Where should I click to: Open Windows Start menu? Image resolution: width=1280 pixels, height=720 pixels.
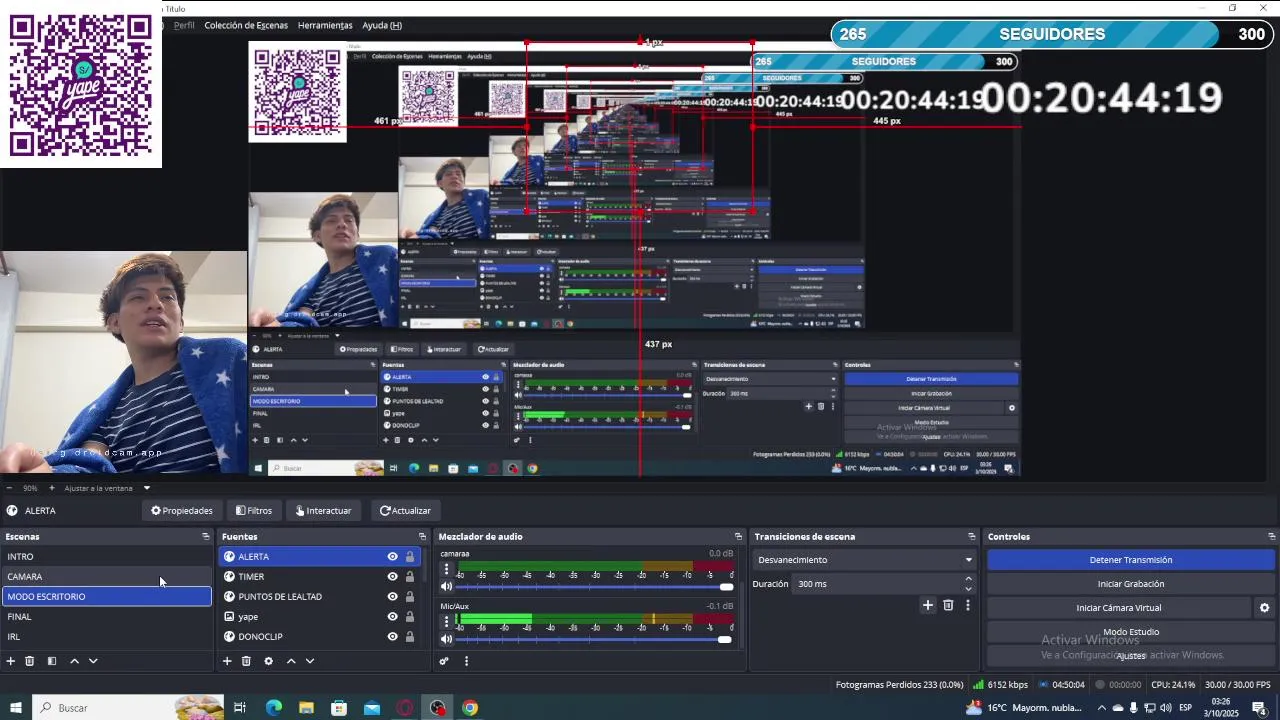coord(15,708)
